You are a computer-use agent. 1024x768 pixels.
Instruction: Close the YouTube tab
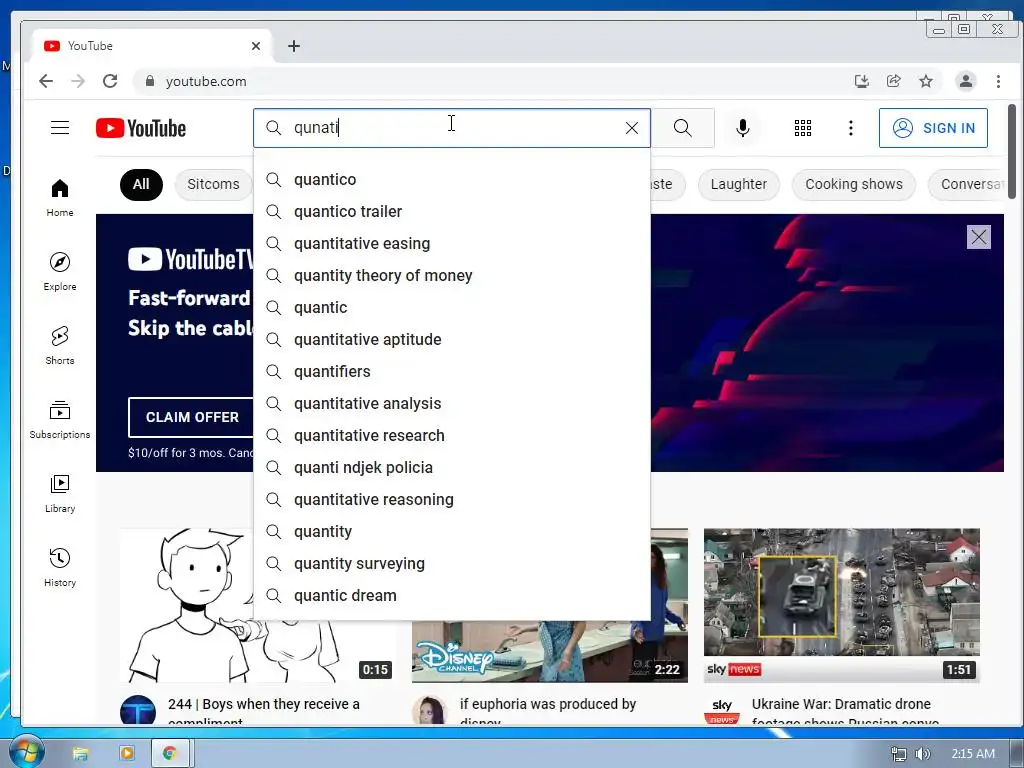click(x=256, y=46)
